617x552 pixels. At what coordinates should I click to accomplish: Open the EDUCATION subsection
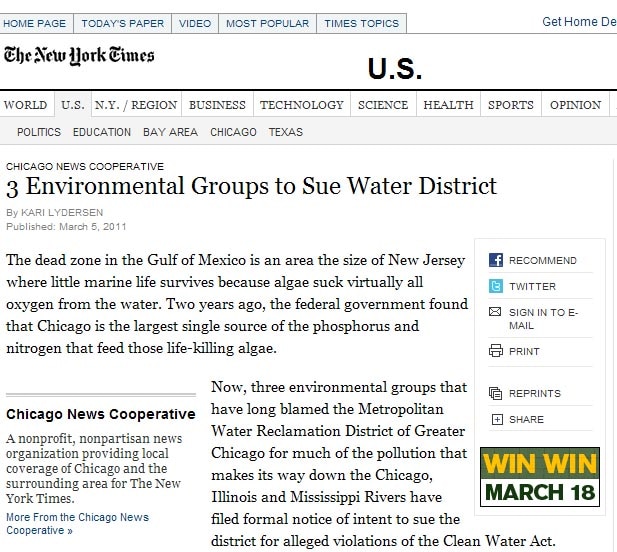102,132
